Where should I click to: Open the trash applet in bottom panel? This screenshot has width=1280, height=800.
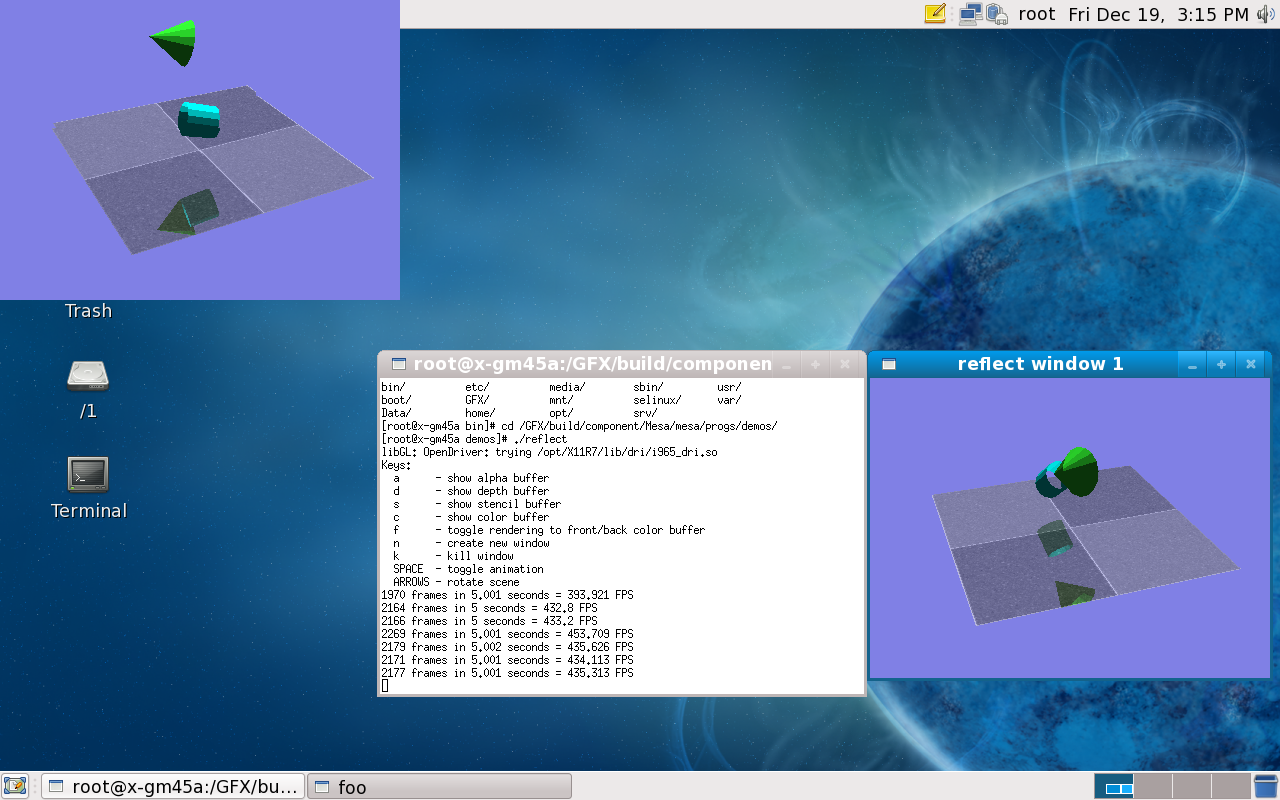(1266, 786)
